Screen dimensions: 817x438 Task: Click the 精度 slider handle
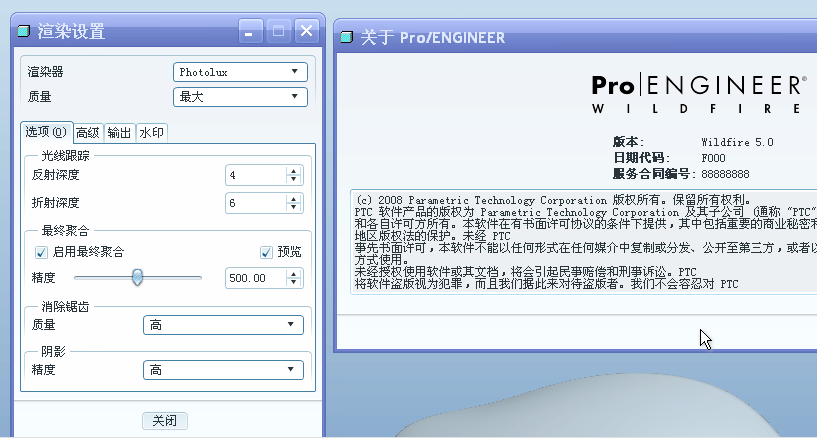pos(137,277)
